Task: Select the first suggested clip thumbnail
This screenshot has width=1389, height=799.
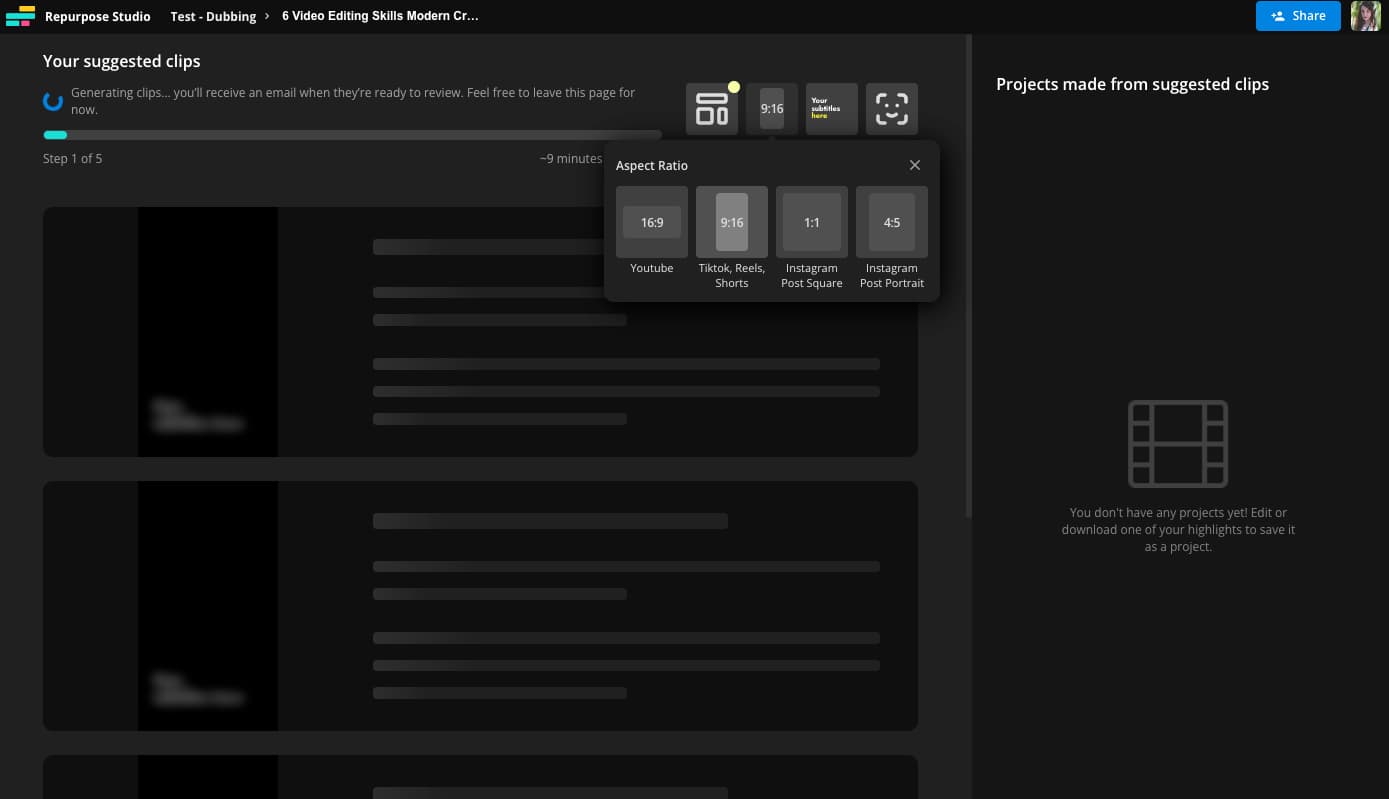Action: (x=207, y=332)
